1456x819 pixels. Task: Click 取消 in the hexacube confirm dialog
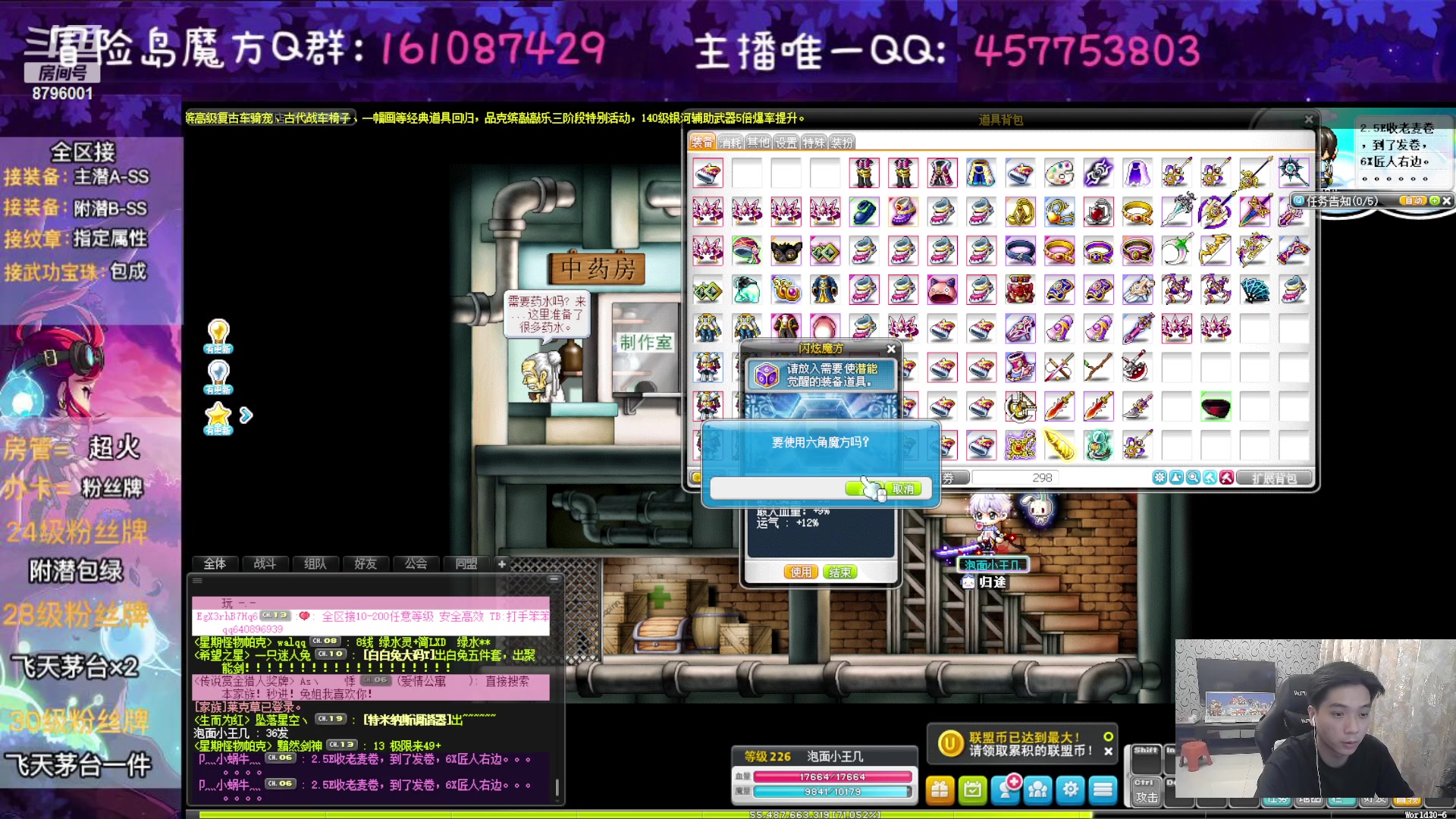pos(903,489)
